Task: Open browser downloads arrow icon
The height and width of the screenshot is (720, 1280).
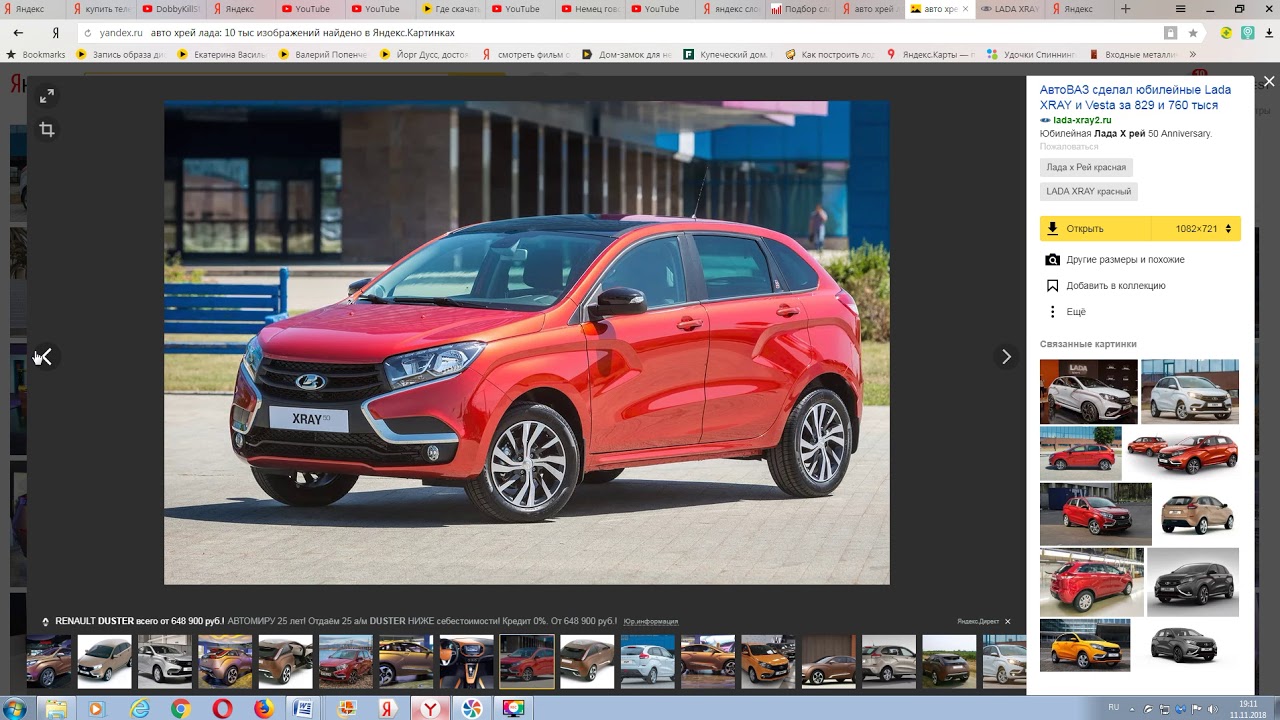Action: (1269, 33)
